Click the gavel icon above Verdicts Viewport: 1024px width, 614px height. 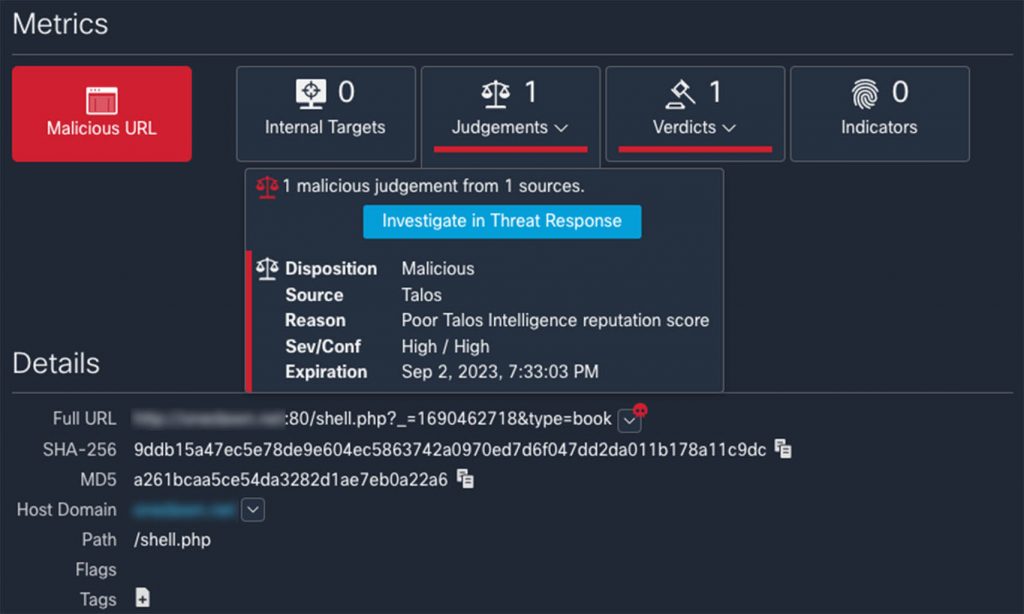[x=680, y=93]
